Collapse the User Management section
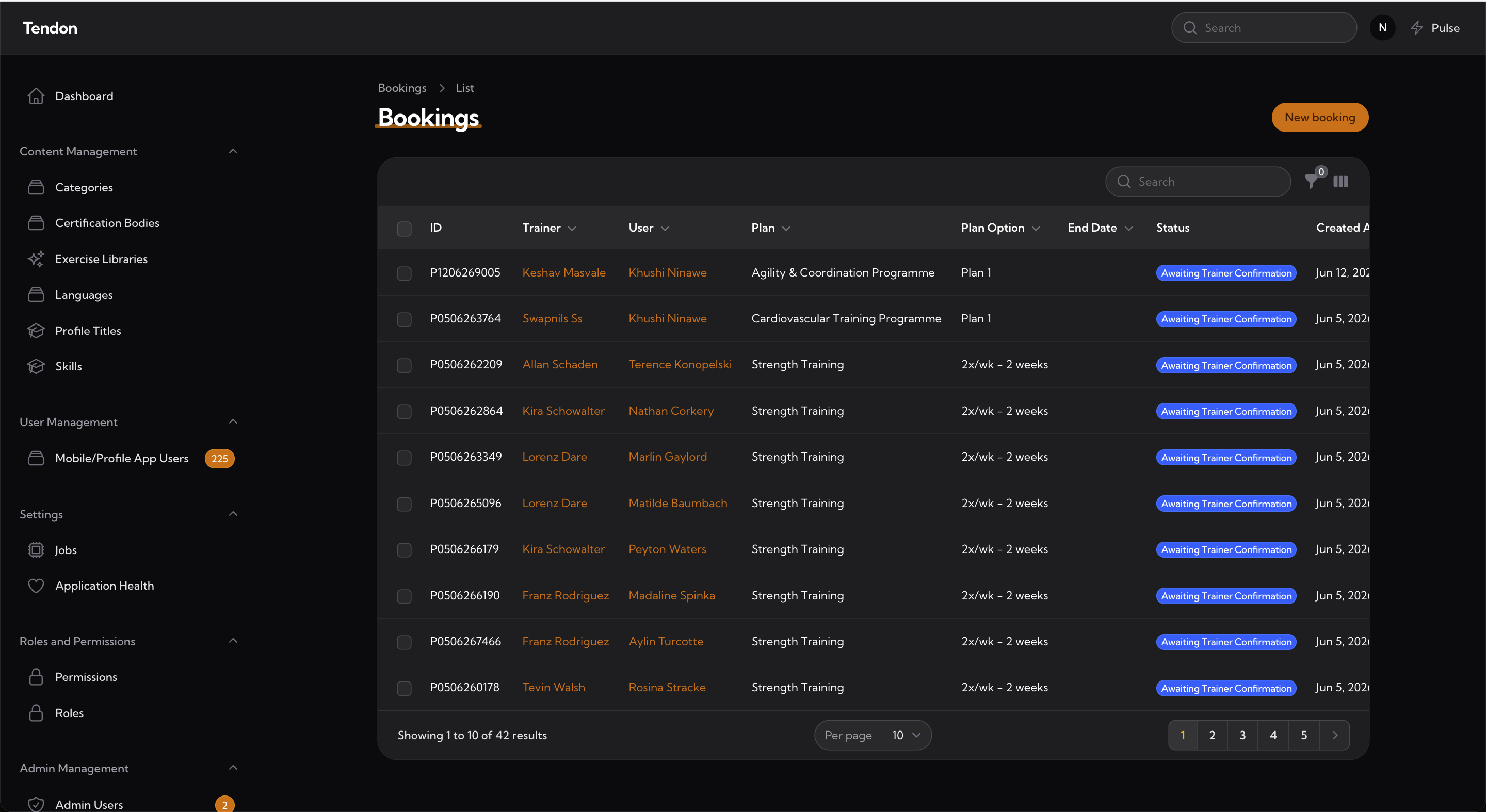Image resolution: width=1486 pixels, height=812 pixels. [x=233, y=421]
